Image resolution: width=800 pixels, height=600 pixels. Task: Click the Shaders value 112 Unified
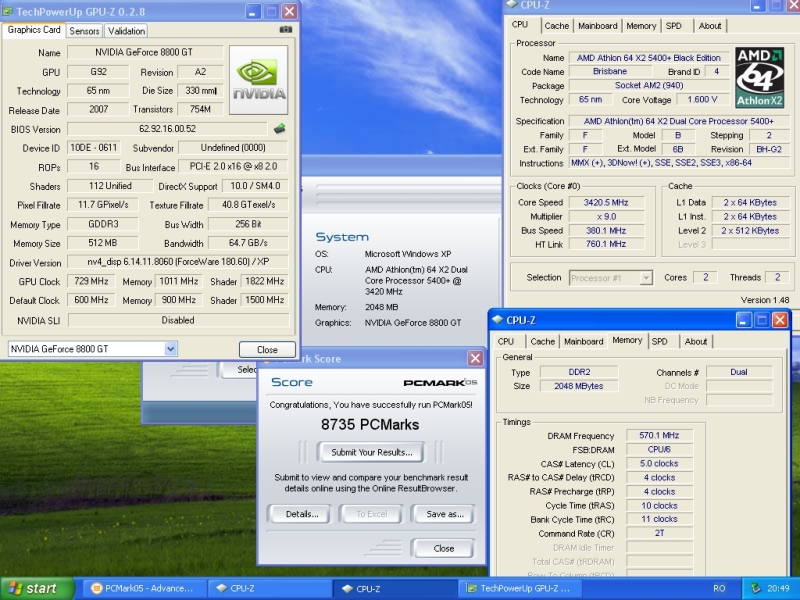tap(110, 186)
